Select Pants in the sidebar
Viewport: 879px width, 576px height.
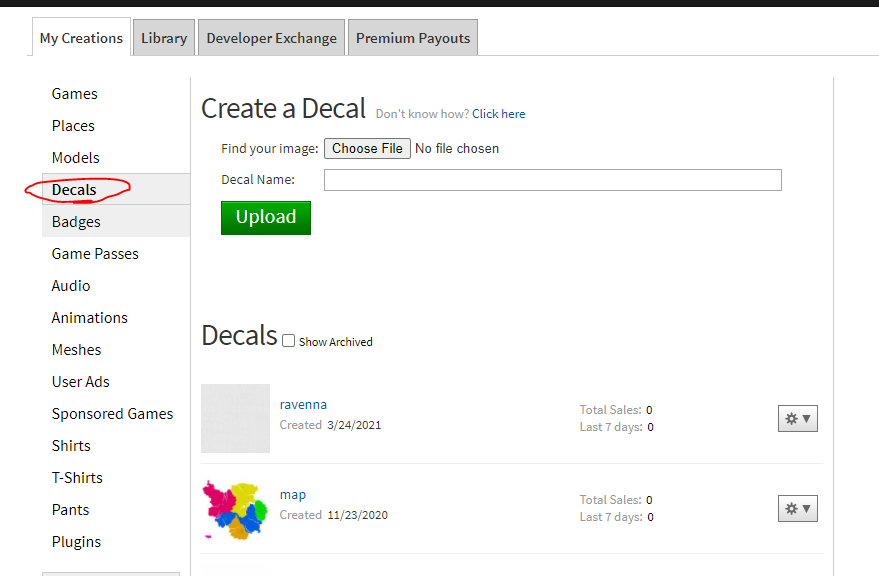tap(70, 509)
